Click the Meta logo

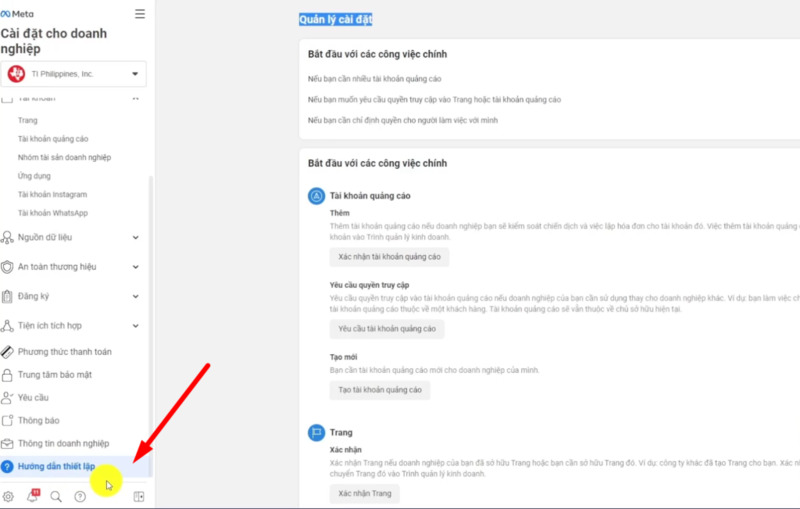click(x=17, y=14)
